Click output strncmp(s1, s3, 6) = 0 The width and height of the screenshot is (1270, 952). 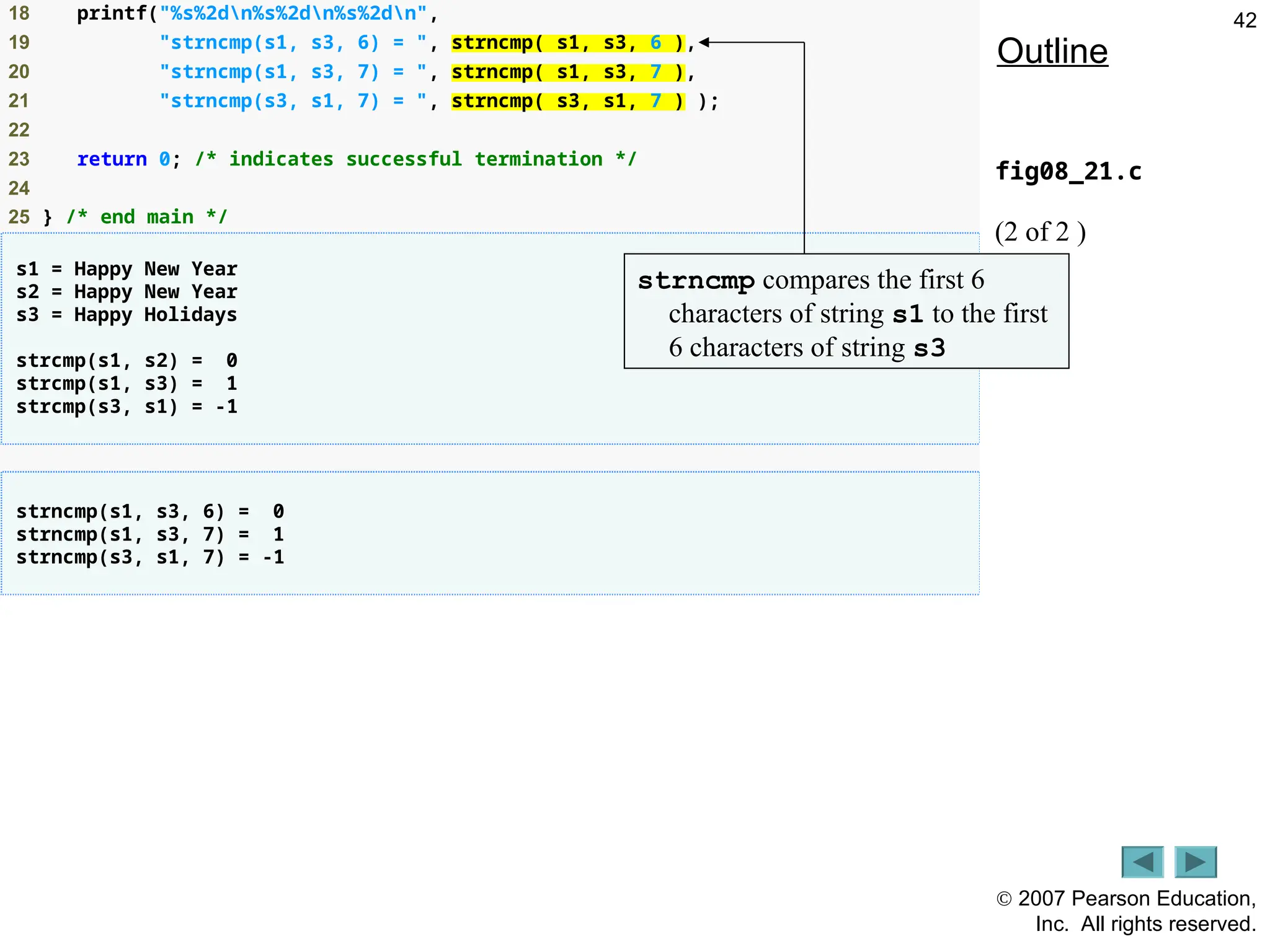pos(150,511)
